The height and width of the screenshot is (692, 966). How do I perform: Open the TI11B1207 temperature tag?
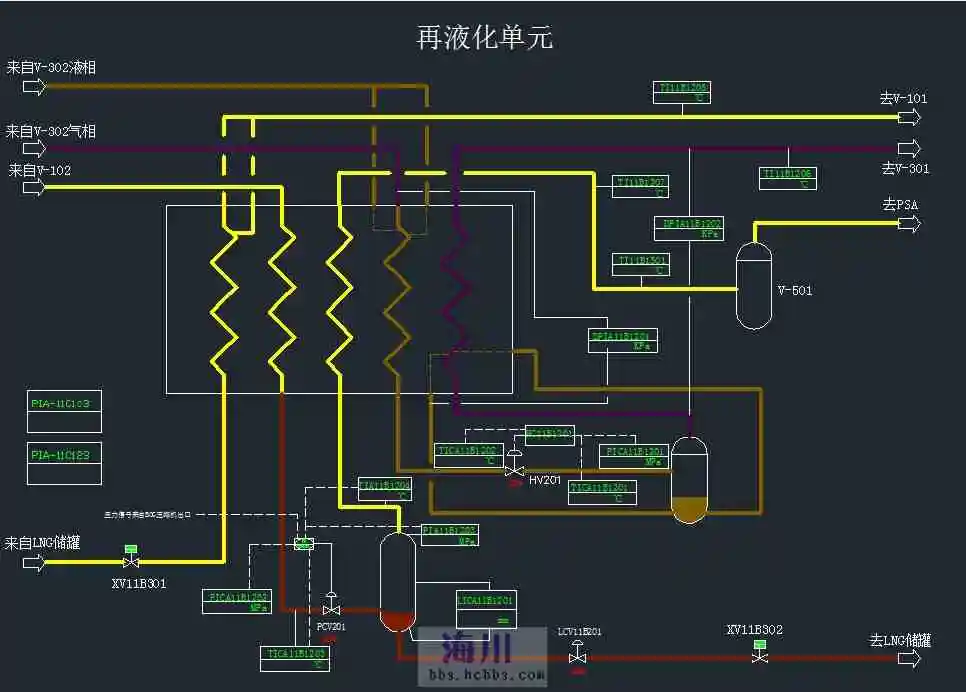[x=641, y=187]
